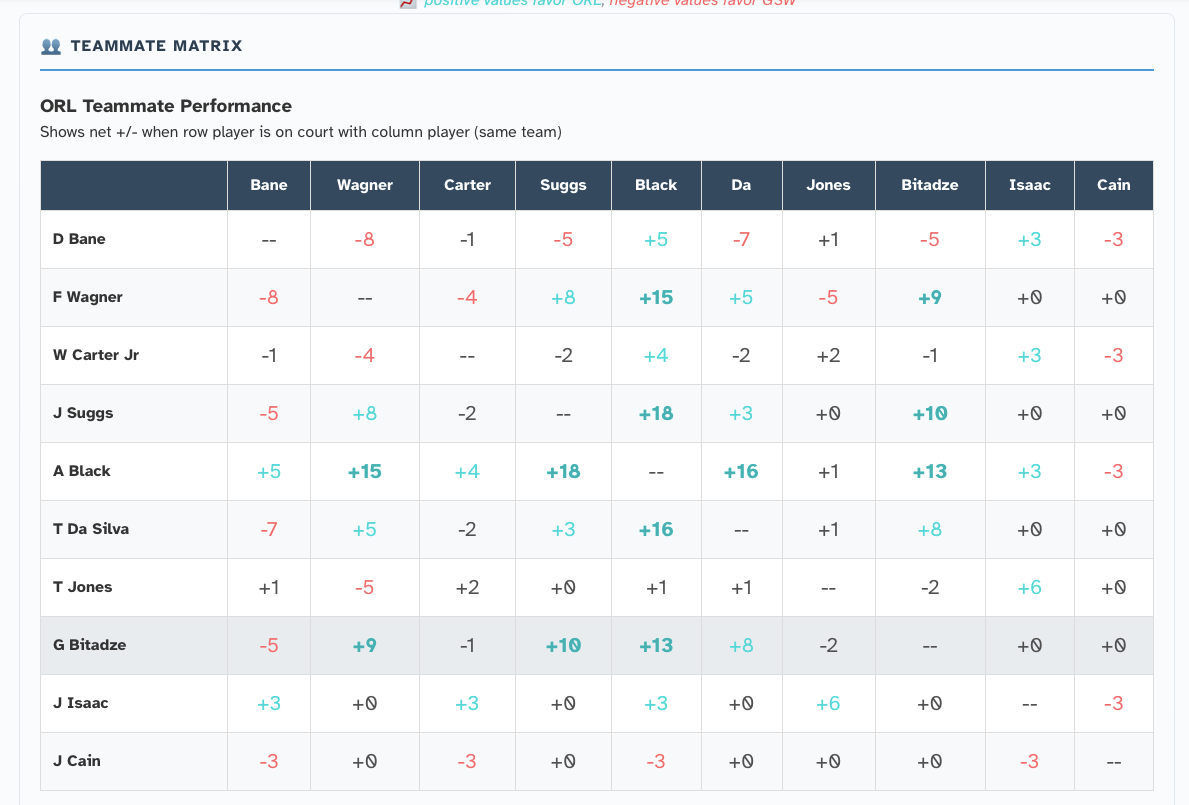Click the W Carter Jr row label

click(x=96, y=355)
